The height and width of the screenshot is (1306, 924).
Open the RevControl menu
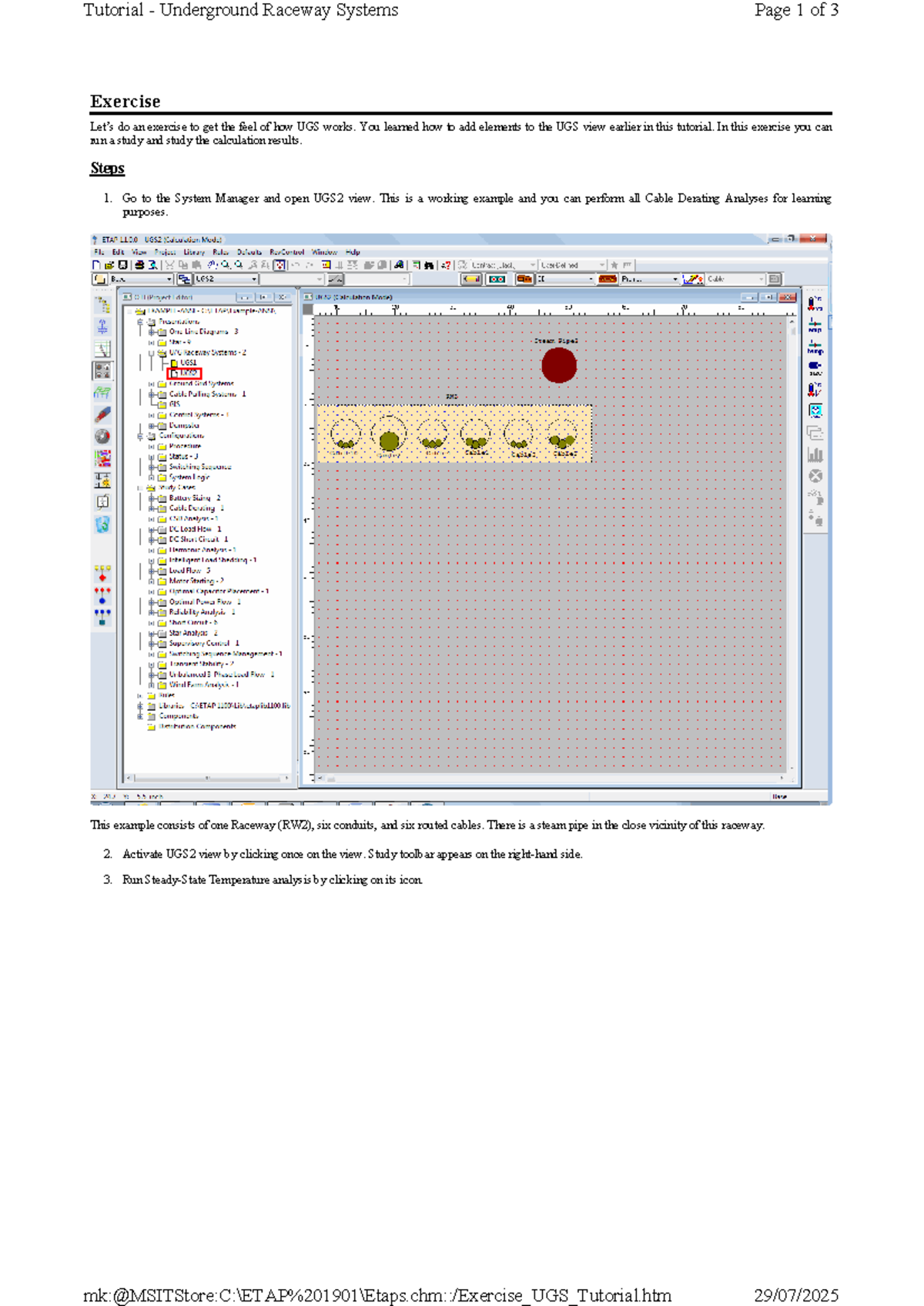286,252
